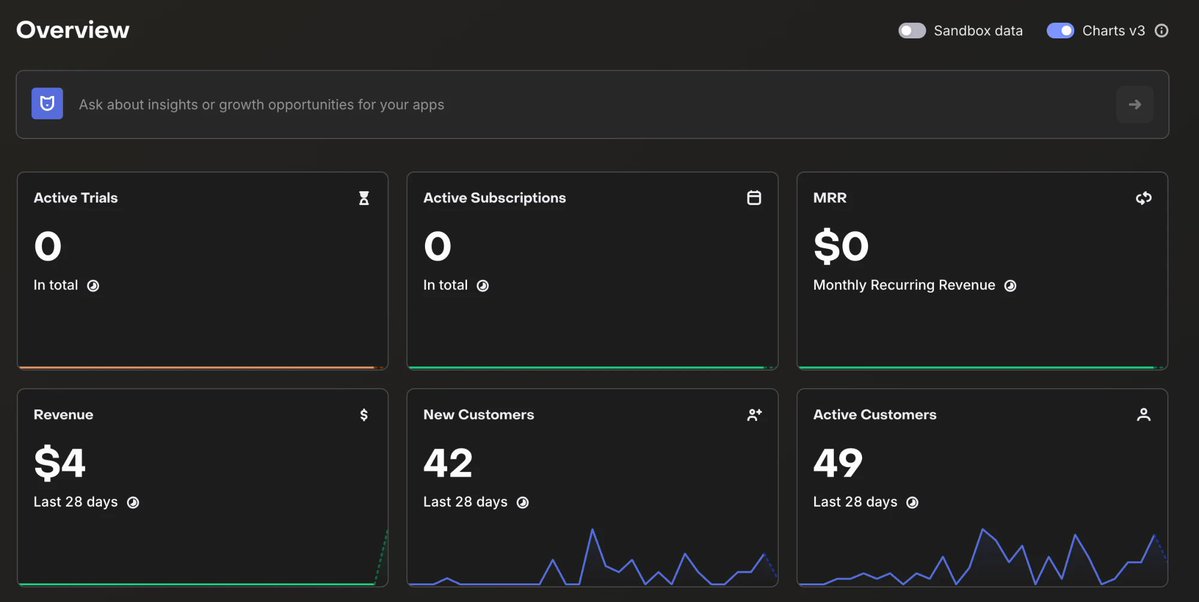Click the $4 revenue value
Screen dimensions: 1199x602
(x=60, y=463)
